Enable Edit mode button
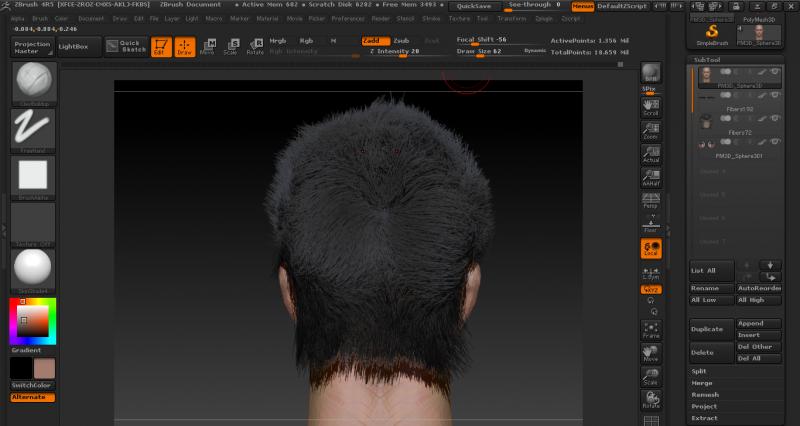 coord(161,47)
